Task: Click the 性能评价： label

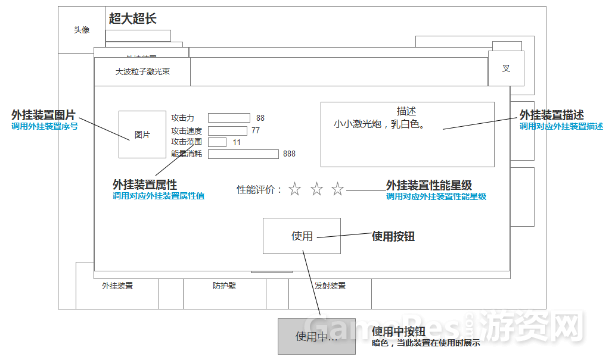Action: [259, 190]
